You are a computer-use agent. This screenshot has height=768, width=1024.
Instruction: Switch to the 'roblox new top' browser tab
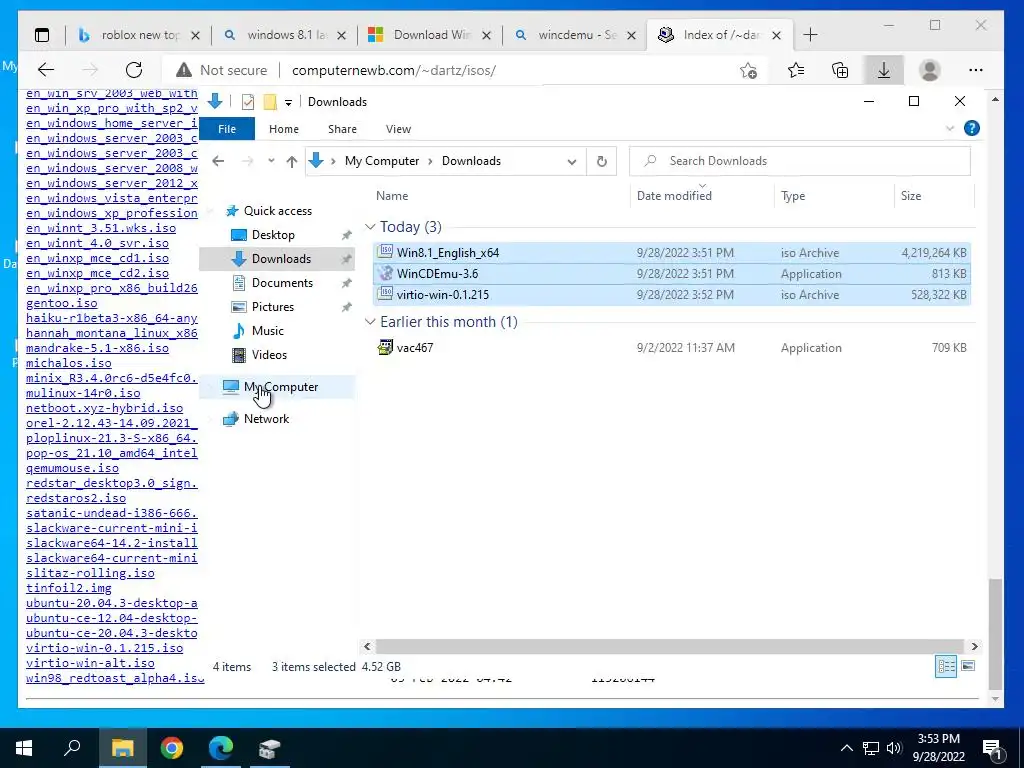tap(139, 35)
